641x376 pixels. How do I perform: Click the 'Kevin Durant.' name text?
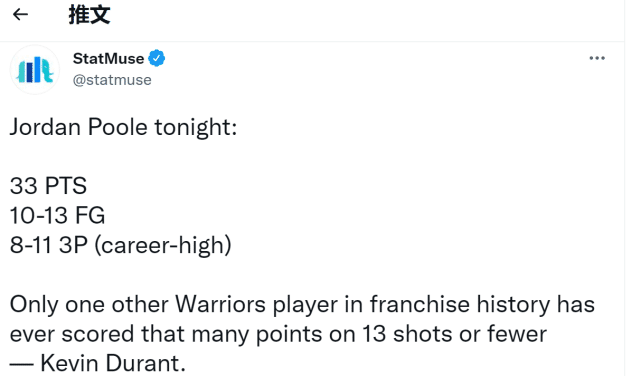tap(113, 363)
